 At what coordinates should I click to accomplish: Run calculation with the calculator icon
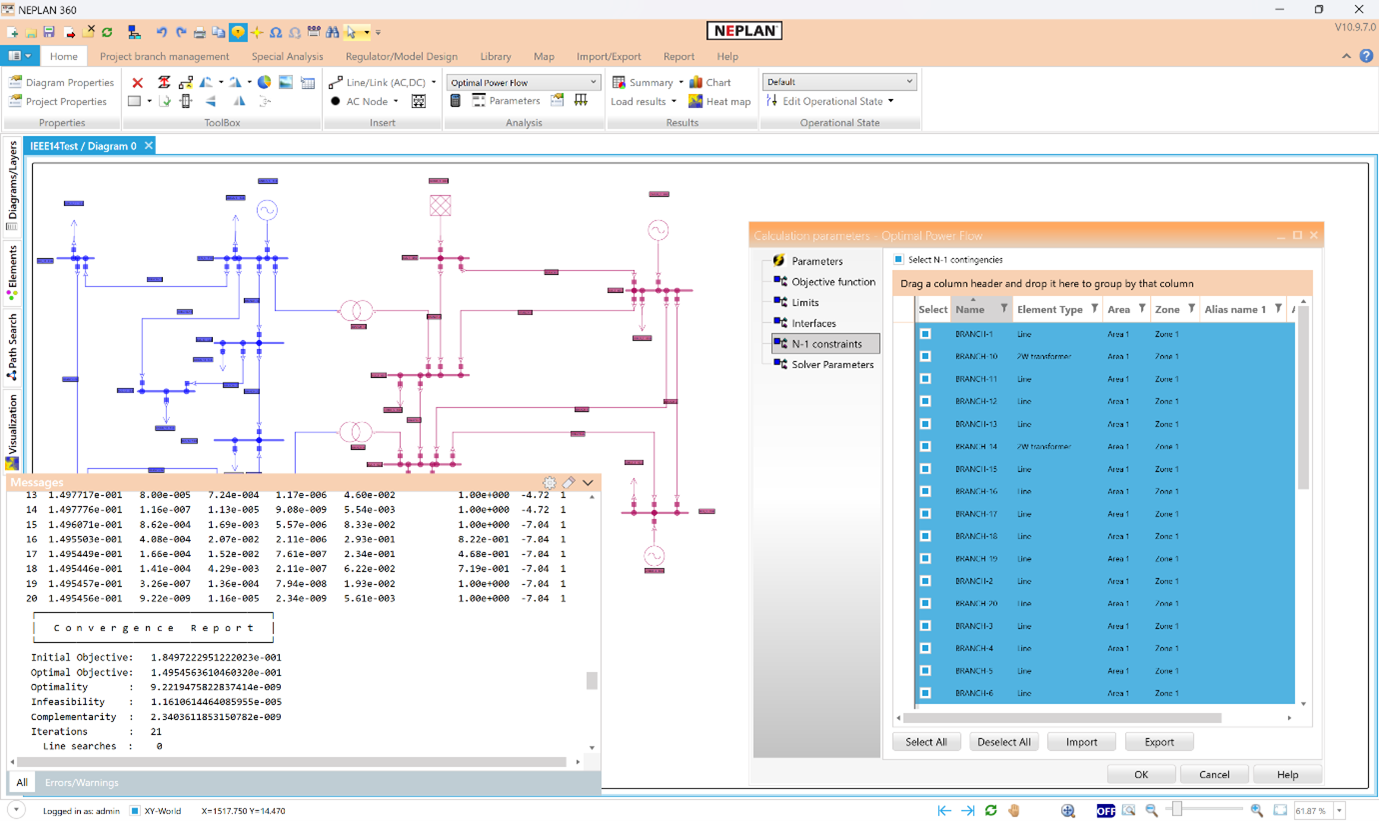[456, 101]
